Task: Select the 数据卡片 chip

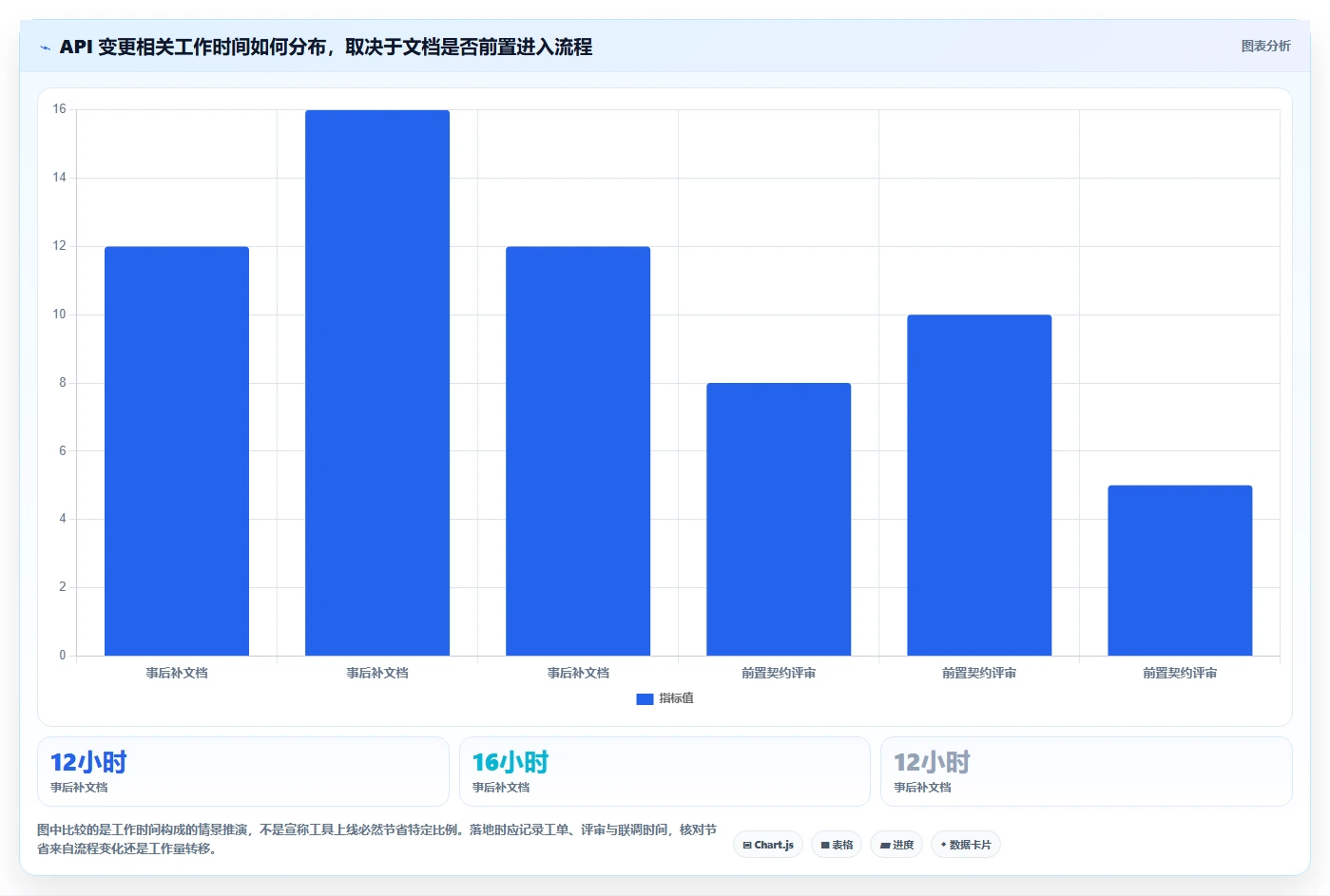Action: [966, 845]
